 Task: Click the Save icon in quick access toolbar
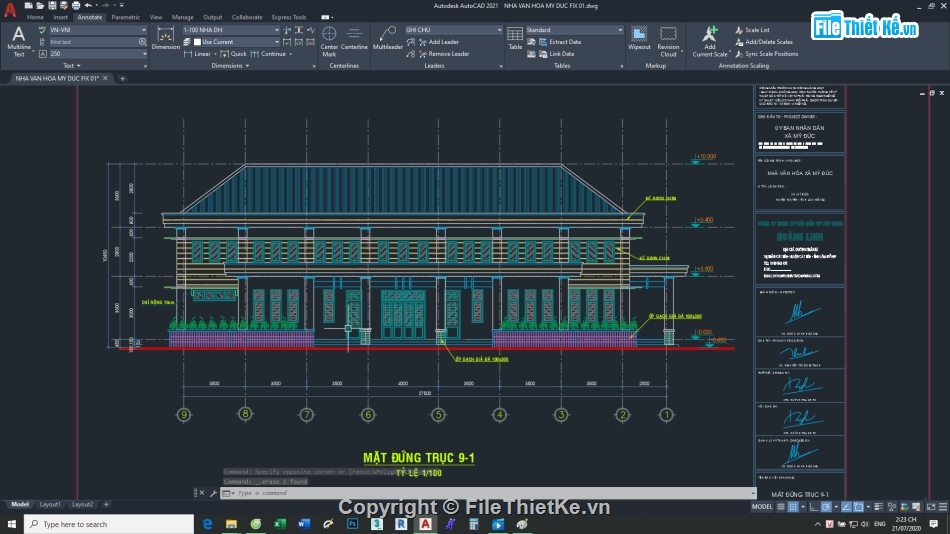(52, 5)
